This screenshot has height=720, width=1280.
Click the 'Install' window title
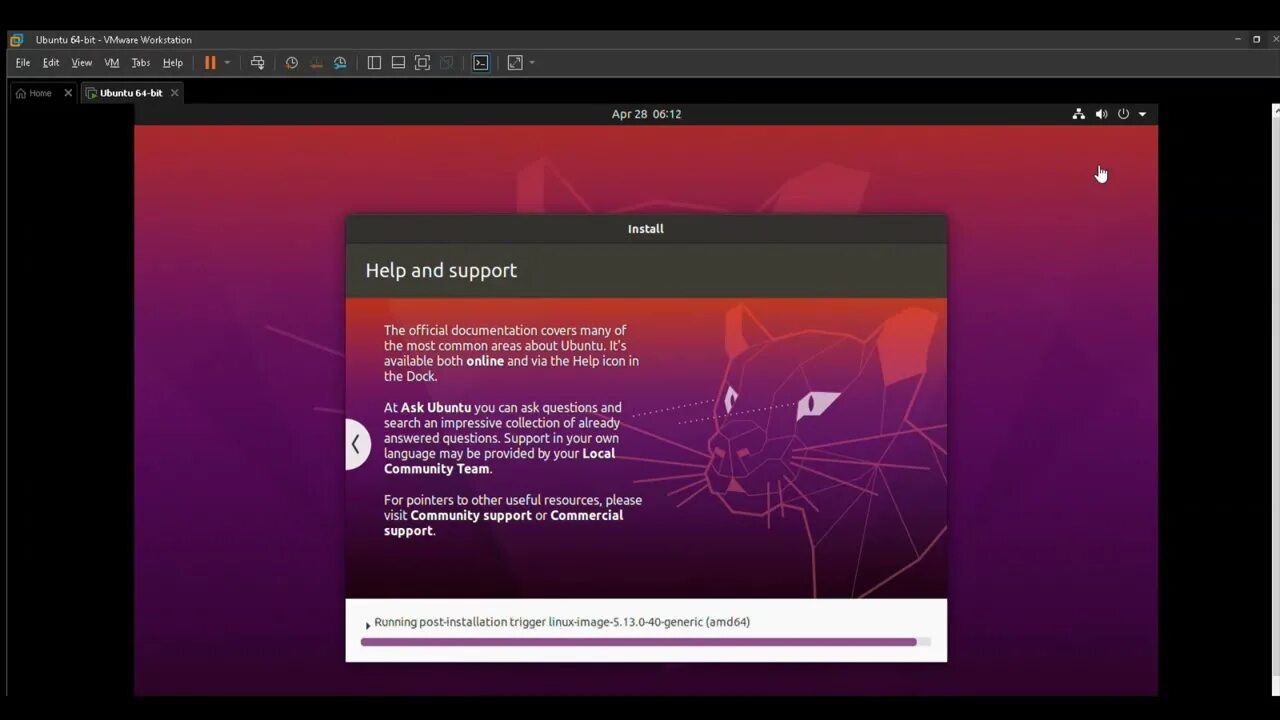pos(646,229)
